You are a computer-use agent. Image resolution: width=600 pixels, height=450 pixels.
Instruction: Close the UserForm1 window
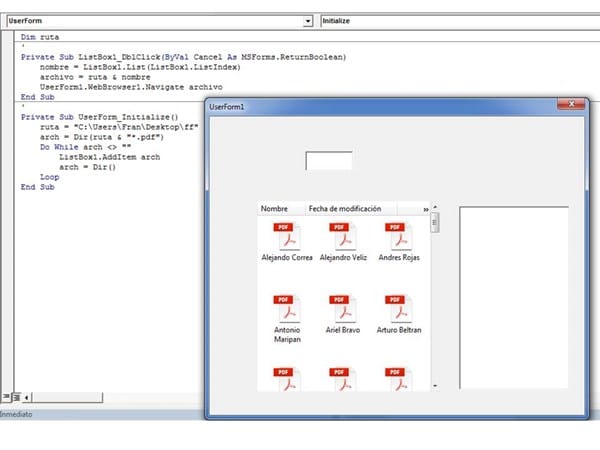(x=571, y=104)
